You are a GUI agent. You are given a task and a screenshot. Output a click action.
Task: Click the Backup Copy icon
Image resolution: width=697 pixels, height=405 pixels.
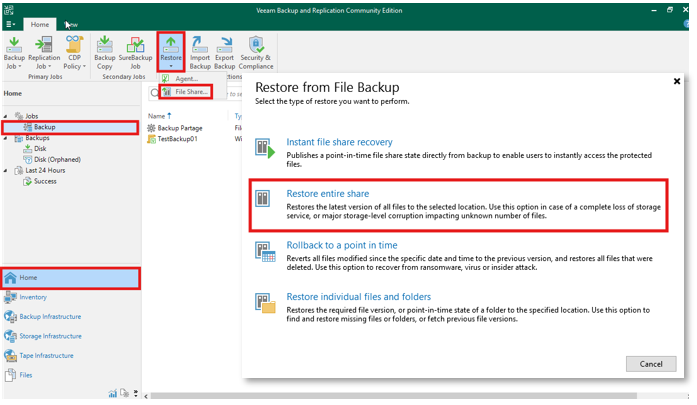pos(105,52)
